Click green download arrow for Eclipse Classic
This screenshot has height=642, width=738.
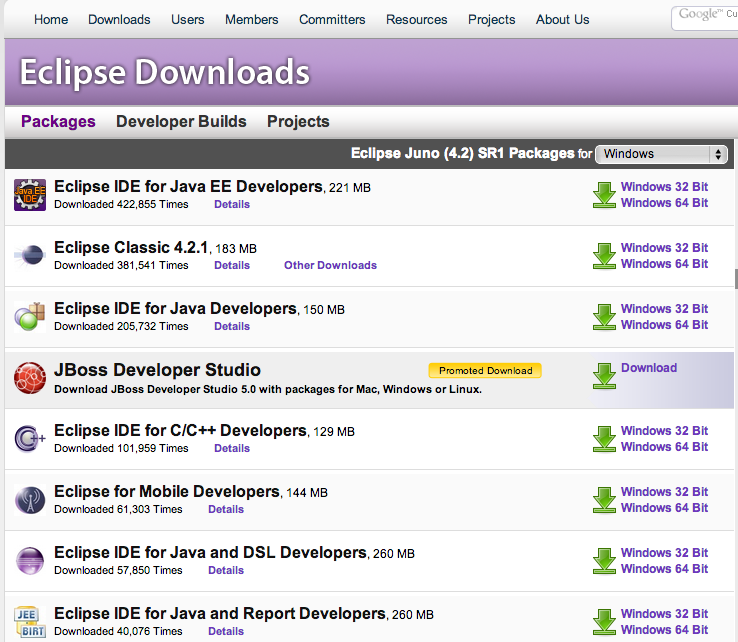(x=604, y=256)
